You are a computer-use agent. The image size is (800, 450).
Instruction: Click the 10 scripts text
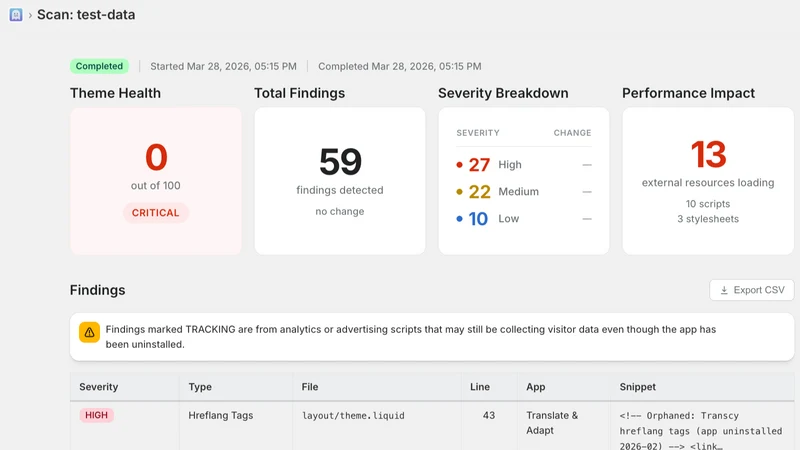pyautogui.click(x=708, y=204)
